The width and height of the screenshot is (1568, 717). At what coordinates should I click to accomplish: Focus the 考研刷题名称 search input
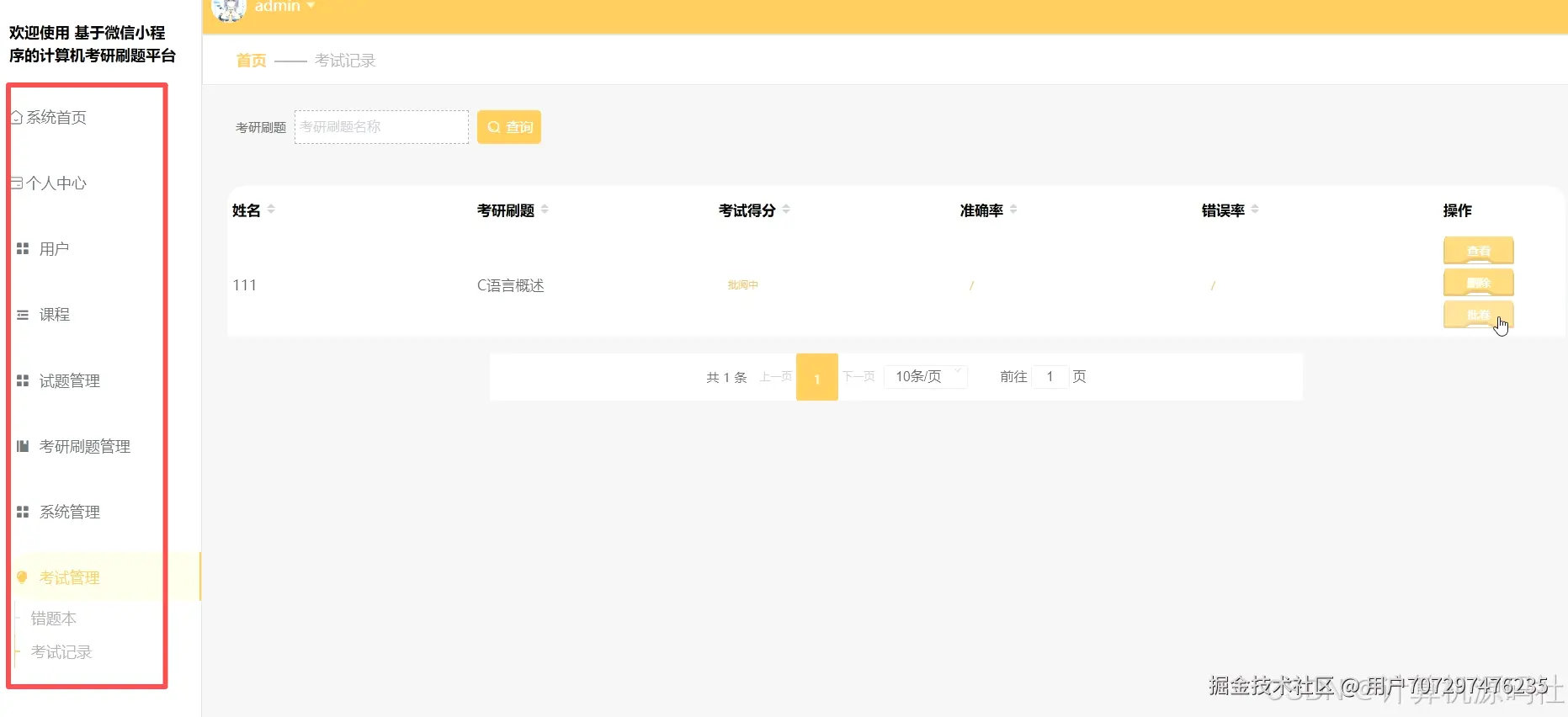click(381, 127)
